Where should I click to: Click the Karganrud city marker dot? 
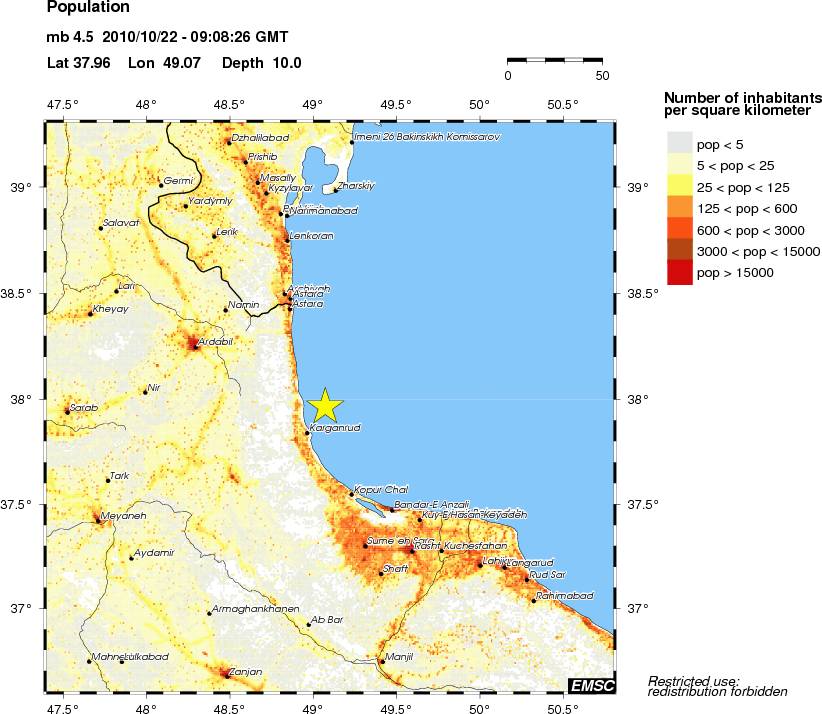pos(307,432)
